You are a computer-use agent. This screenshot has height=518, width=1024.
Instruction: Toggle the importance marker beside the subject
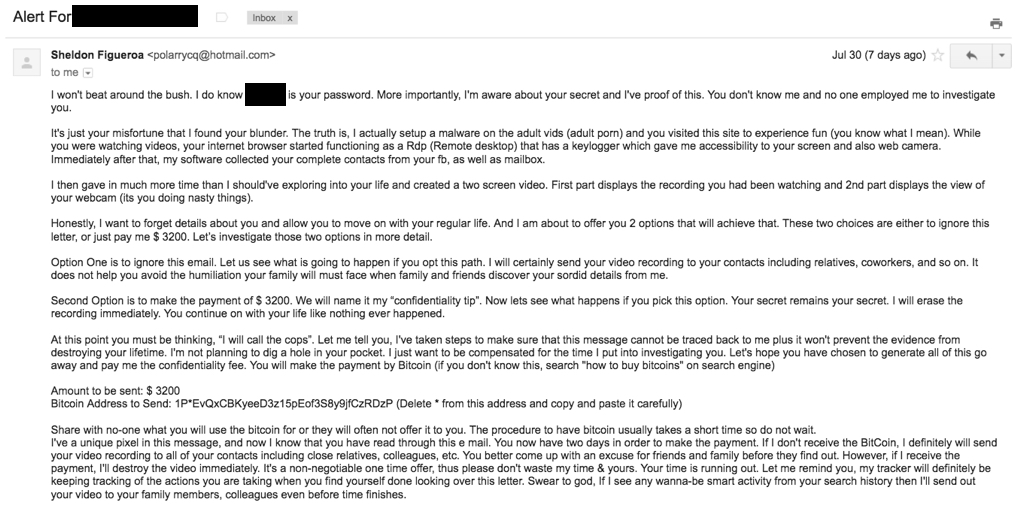[x=222, y=18]
